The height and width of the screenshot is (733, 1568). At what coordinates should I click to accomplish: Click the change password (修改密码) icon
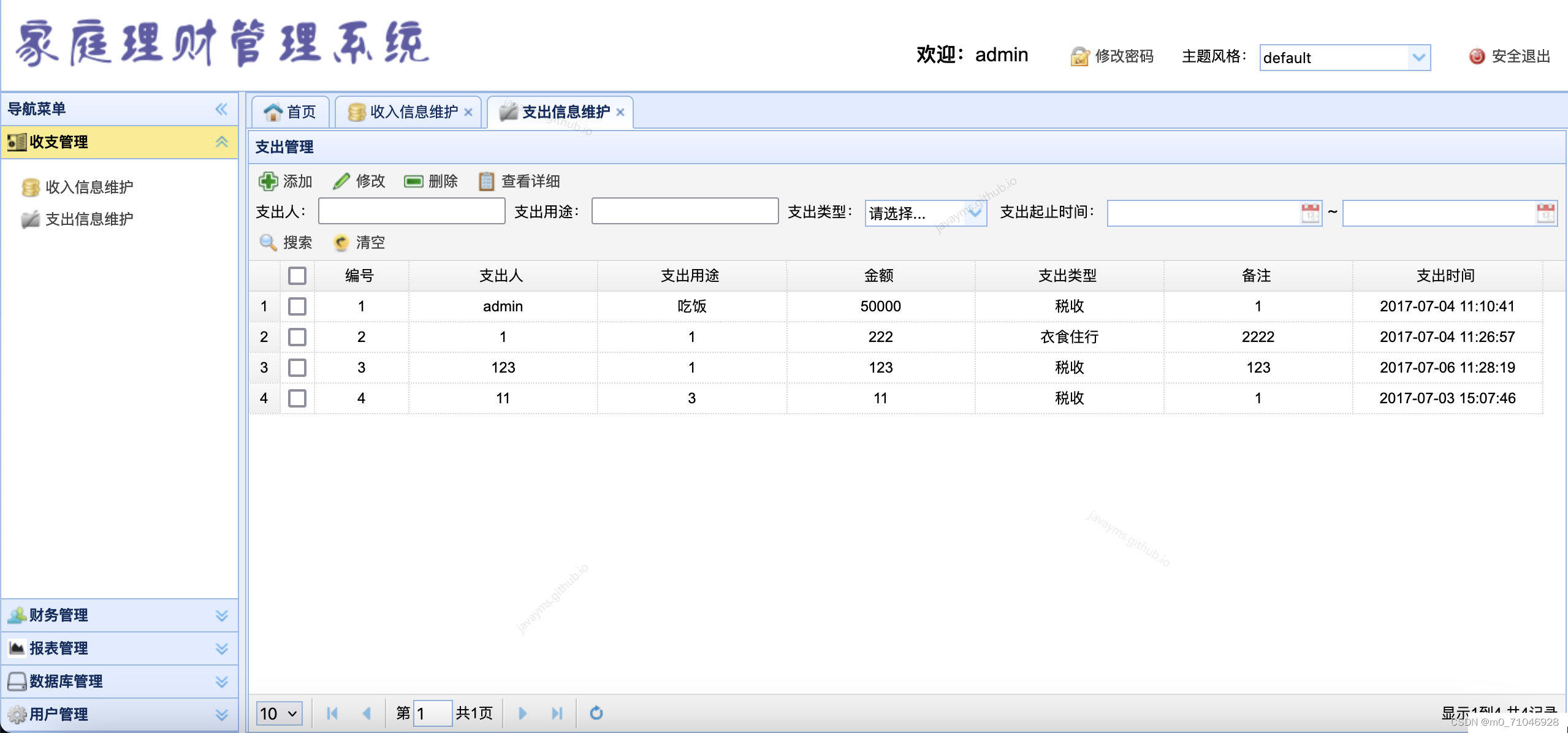click(1079, 56)
